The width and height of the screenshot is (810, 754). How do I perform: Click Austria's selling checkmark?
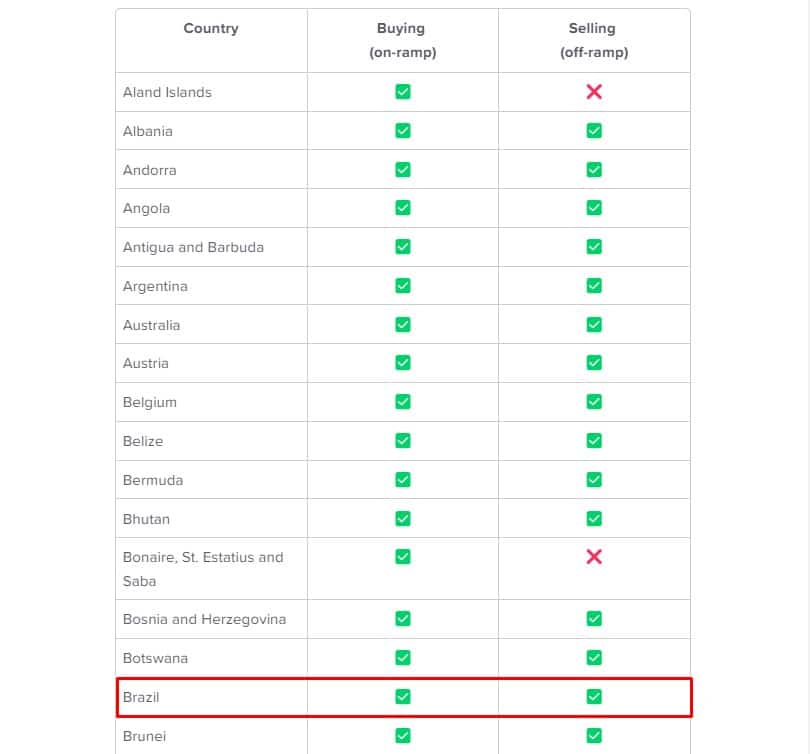tap(594, 364)
